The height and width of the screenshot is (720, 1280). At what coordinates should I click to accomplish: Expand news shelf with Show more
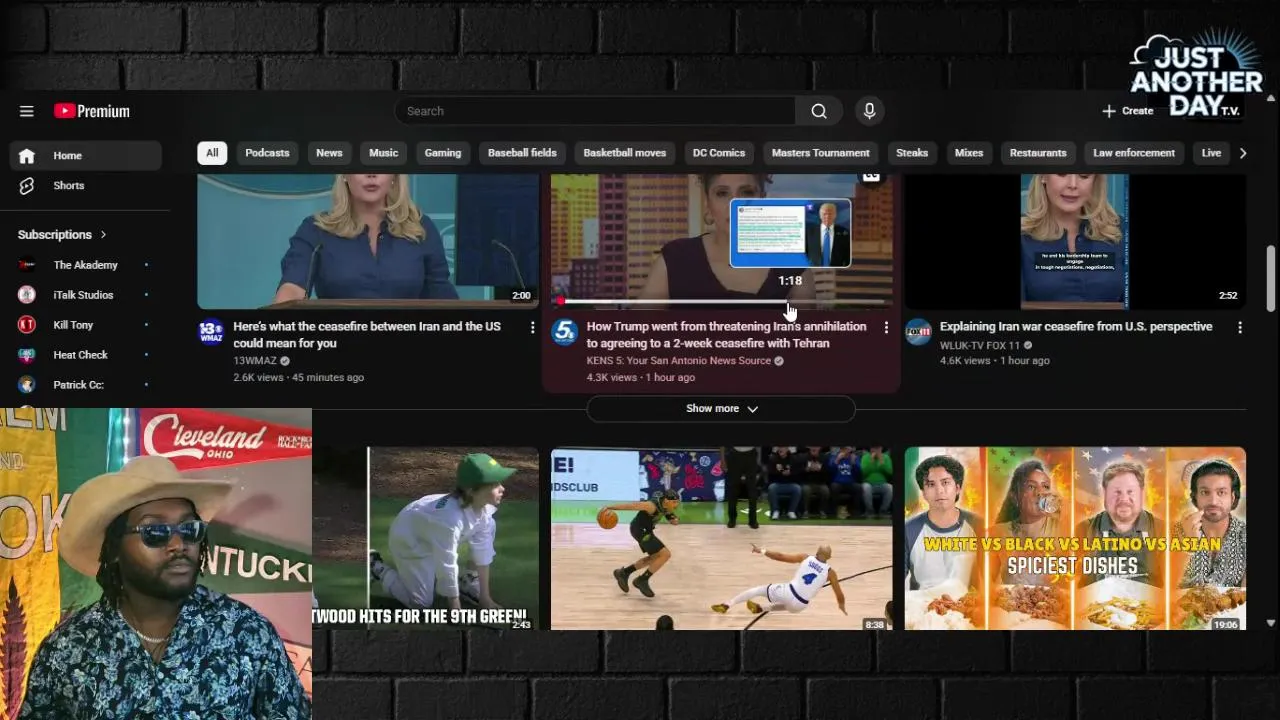[x=721, y=409]
